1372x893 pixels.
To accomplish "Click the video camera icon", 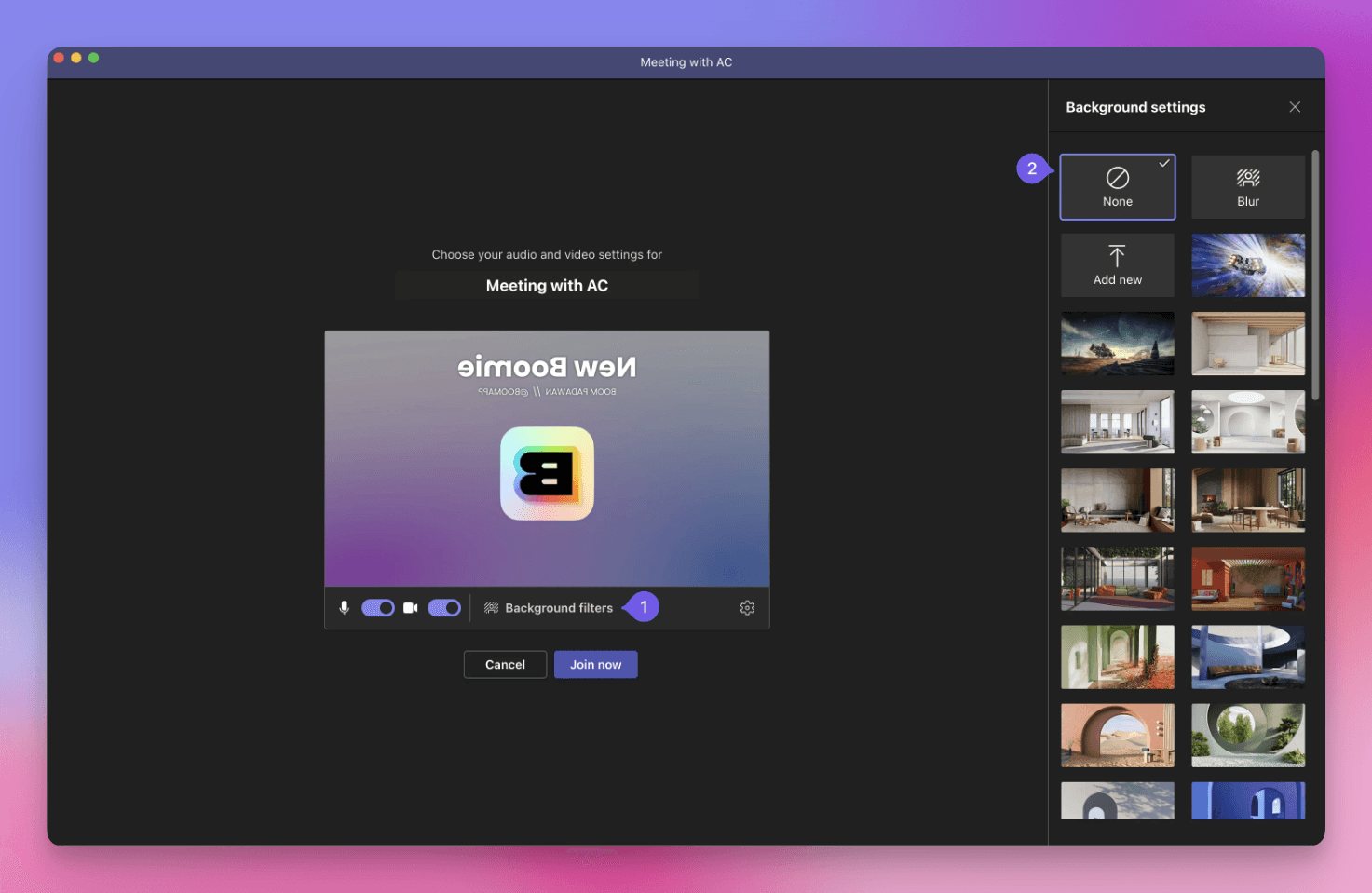I will [410, 608].
